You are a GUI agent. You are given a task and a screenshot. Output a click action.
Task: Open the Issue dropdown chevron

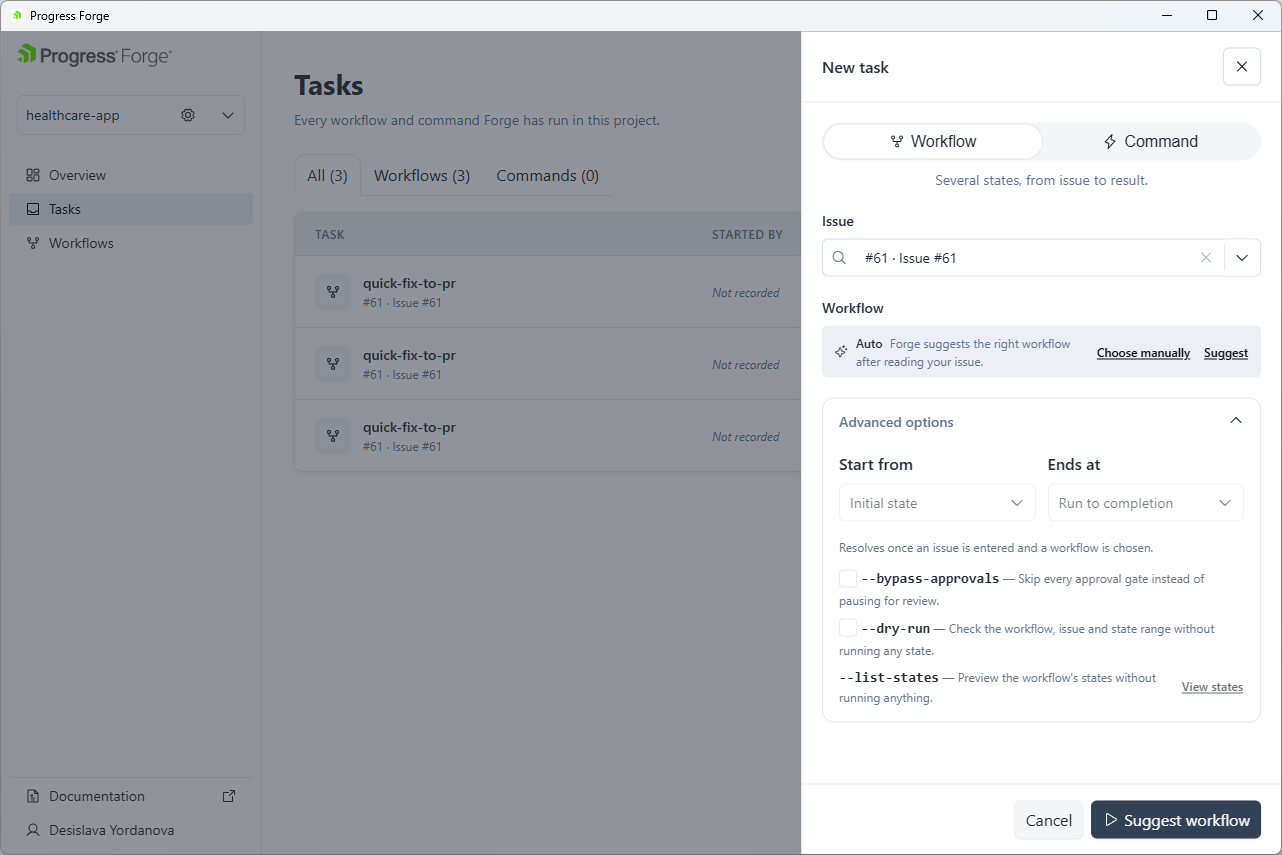click(x=1242, y=258)
